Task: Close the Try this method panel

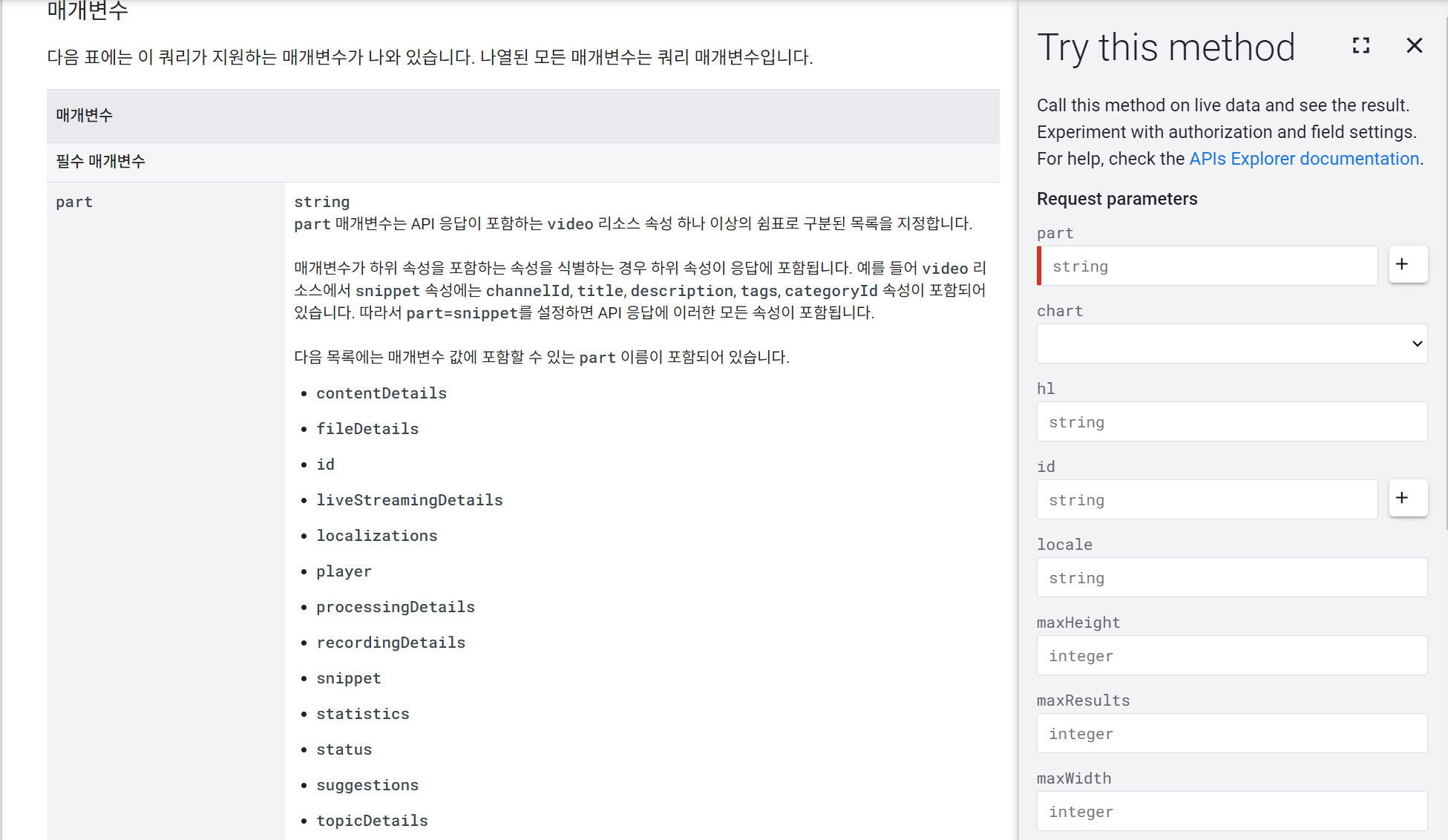Action: (1414, 46)
